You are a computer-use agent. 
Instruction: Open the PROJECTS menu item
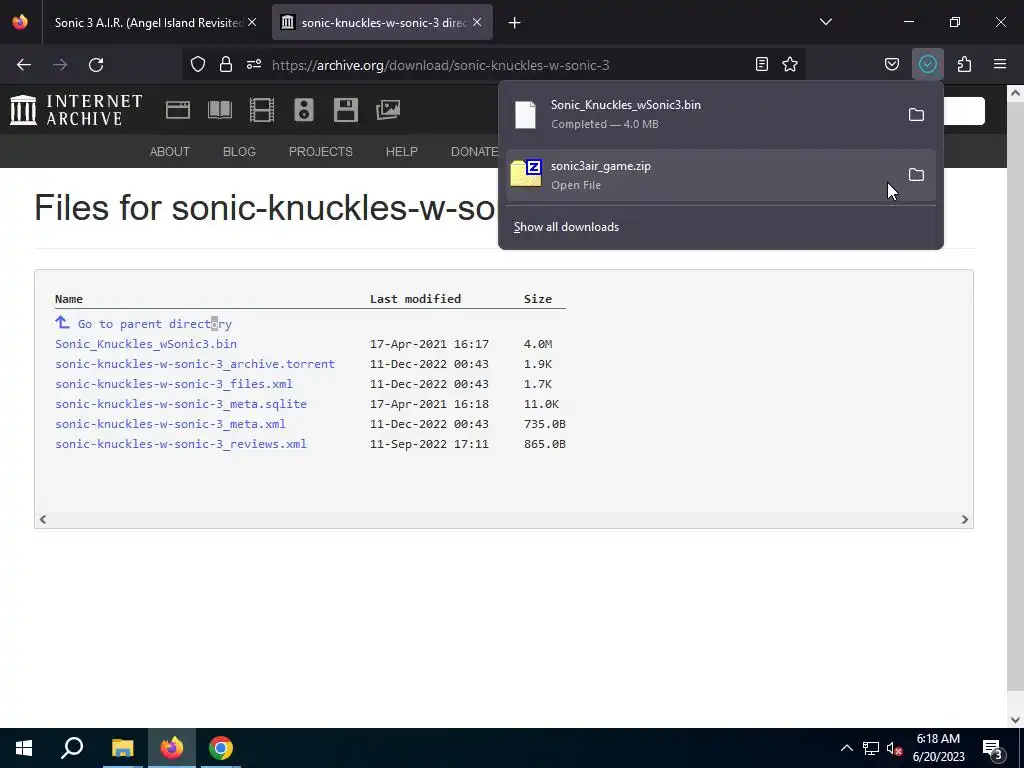(321, 152)
